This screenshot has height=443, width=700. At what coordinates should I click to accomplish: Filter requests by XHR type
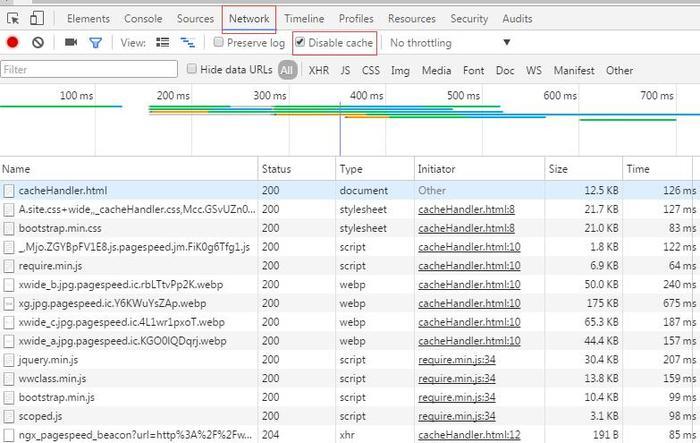tap(319, 71)
